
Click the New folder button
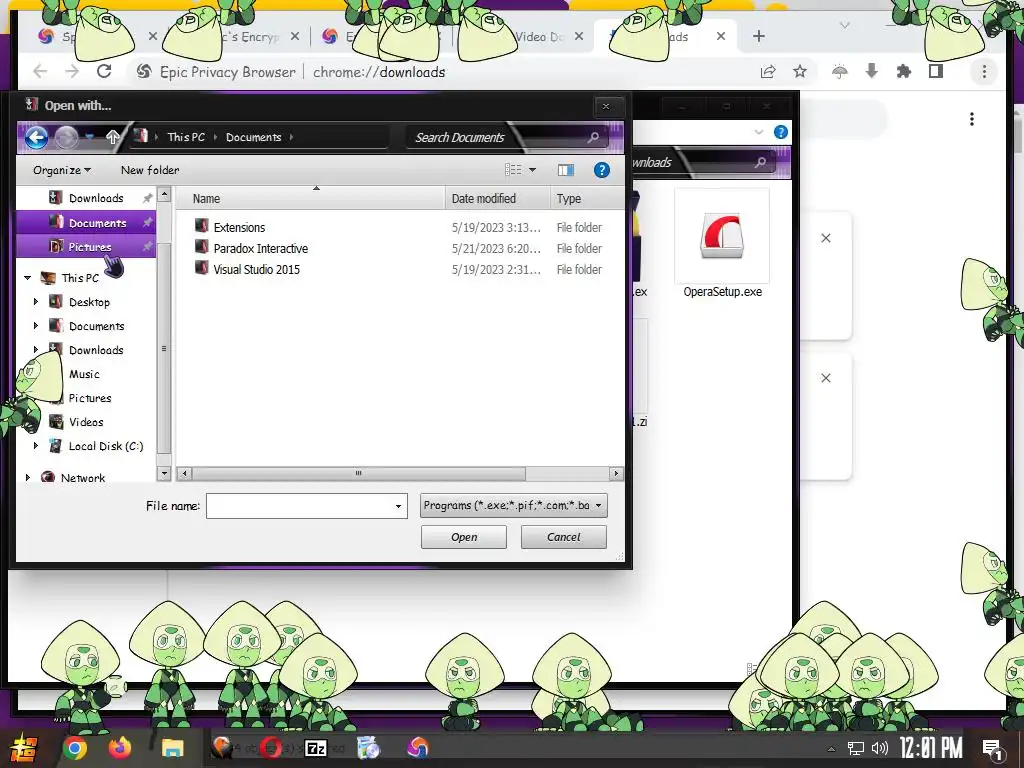point(150,170)
